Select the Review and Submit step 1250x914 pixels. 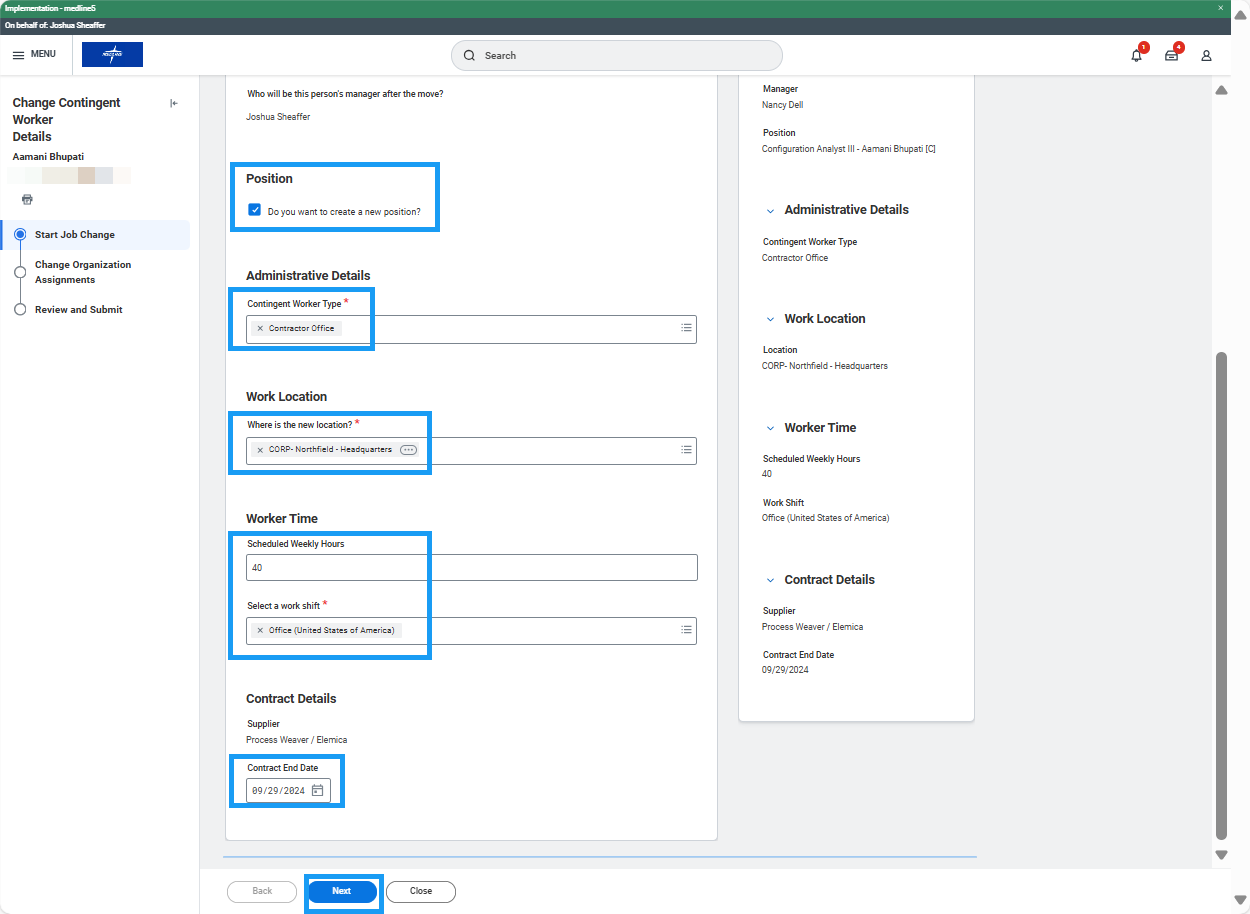tap(78, 310)
